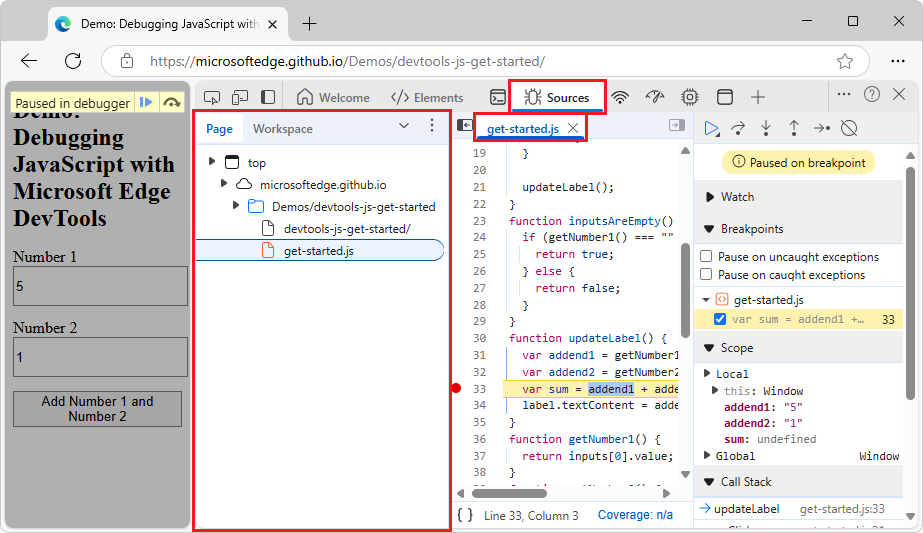Image resolution: width=923 pixels, height=533 pixels.
Task: Favorite this page with star icon
Action: [845, 61]
